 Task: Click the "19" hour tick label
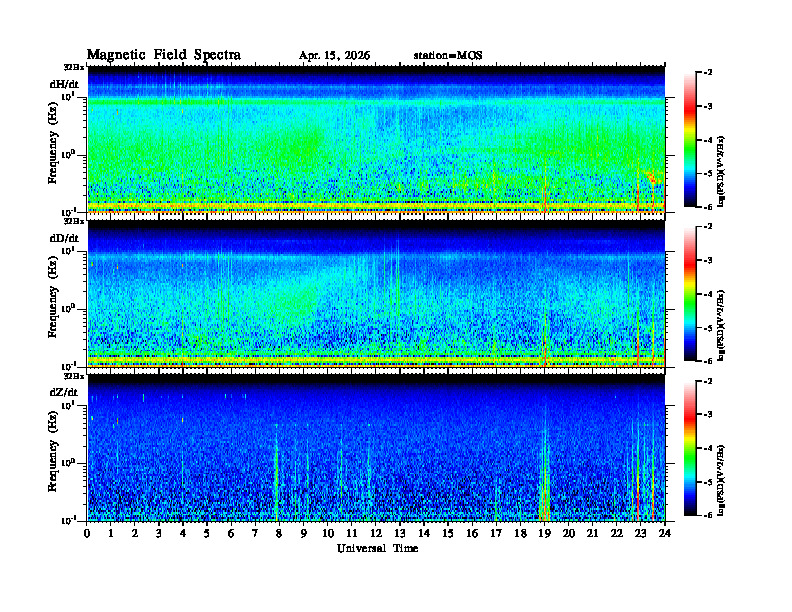[x=544, y=533]
